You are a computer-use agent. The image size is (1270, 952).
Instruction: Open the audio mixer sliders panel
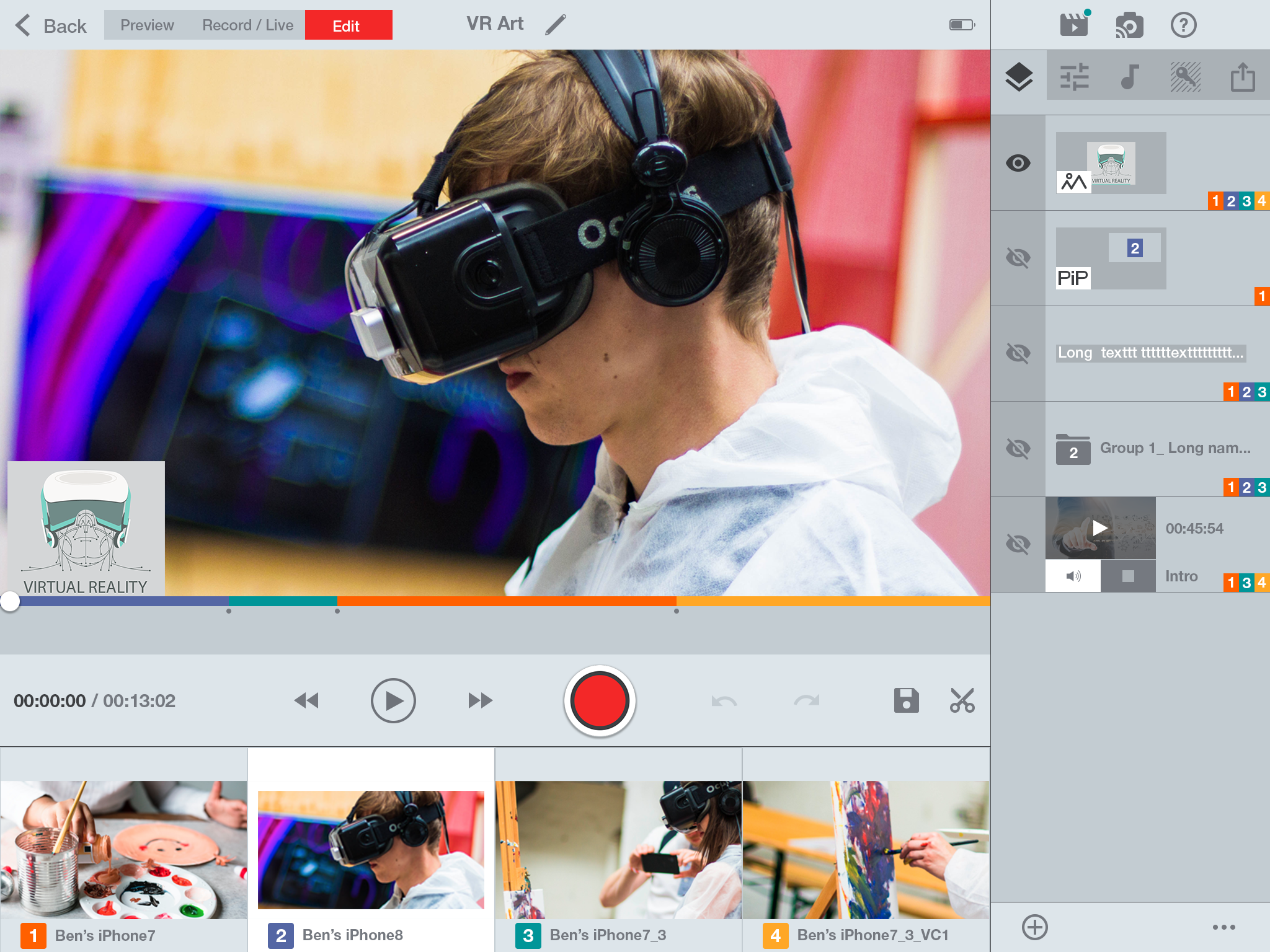1074,77
